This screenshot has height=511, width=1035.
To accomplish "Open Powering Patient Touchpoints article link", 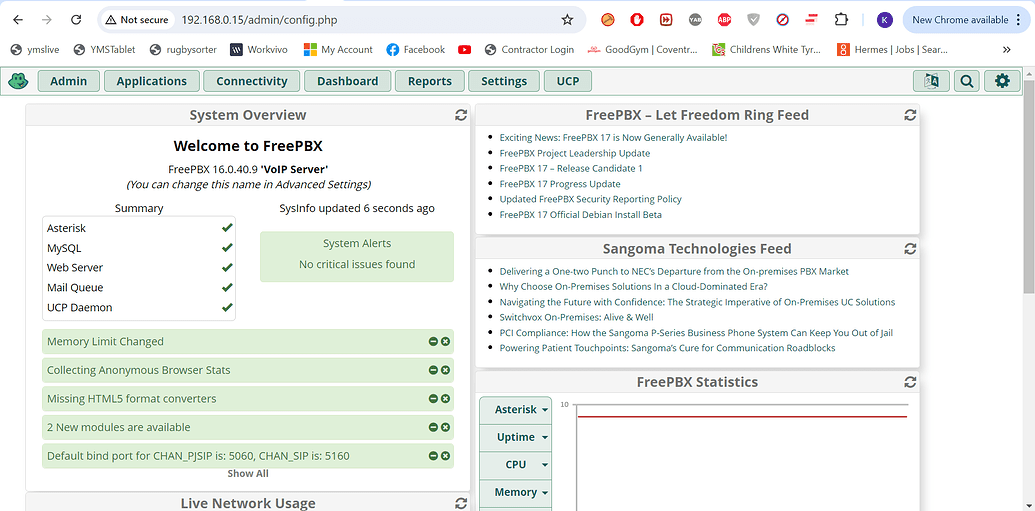I will coord(667,348).
